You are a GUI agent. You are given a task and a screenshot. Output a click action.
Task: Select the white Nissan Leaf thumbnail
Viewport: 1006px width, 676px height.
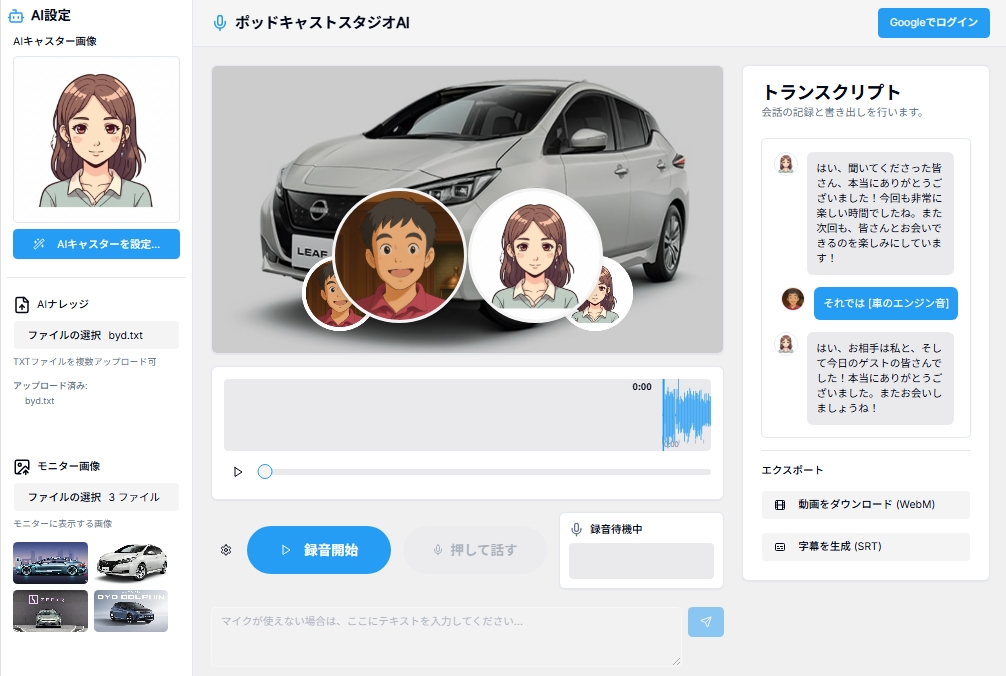tap(132, 562)
